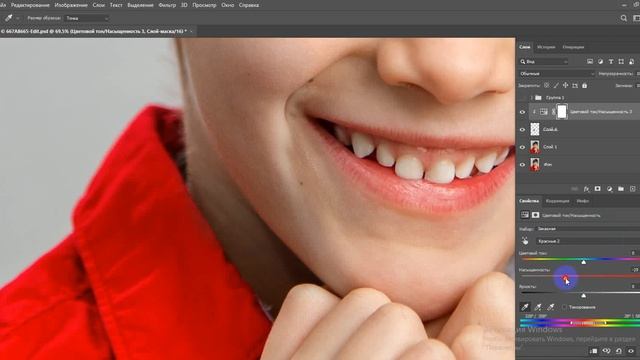Toggle adjustment layers filter icon

pos(600,62)
